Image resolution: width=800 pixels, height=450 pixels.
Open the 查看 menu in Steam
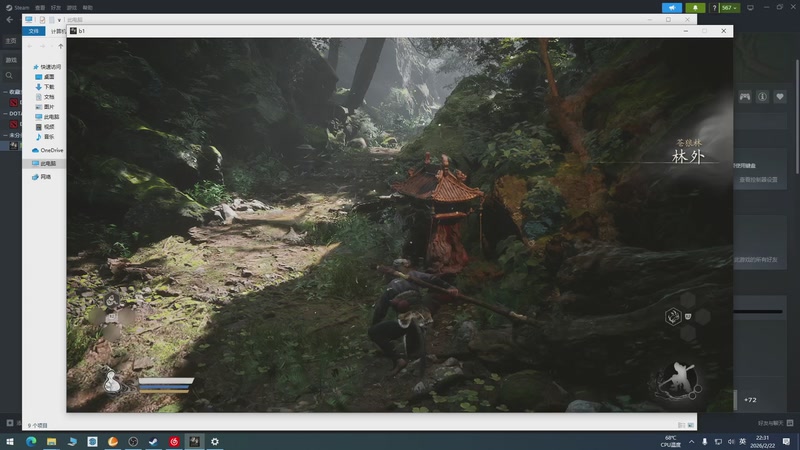[x=40, y=8]
